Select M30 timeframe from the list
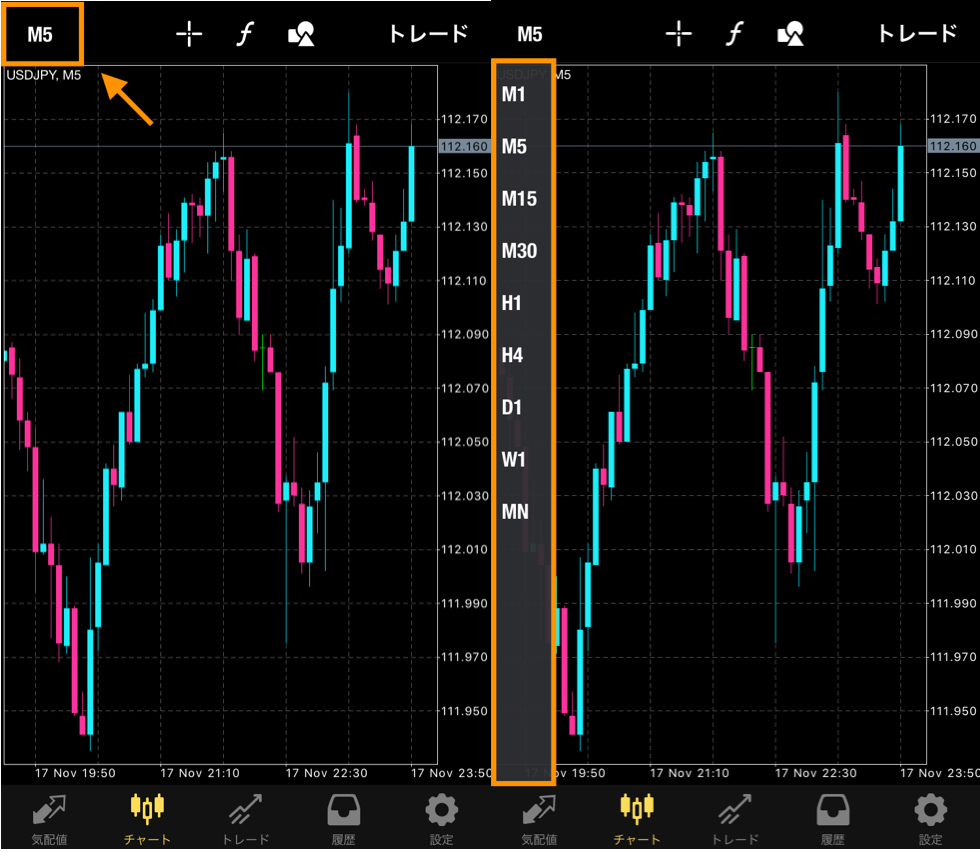Viewport: 980px width, 852px height. click(519, 251)
